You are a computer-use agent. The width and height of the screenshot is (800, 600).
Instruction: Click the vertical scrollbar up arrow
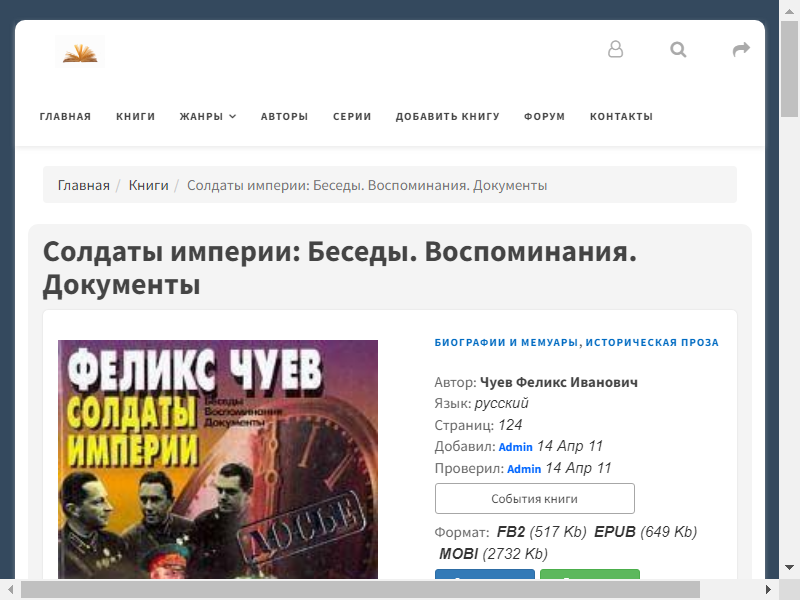tap(790, 8)
